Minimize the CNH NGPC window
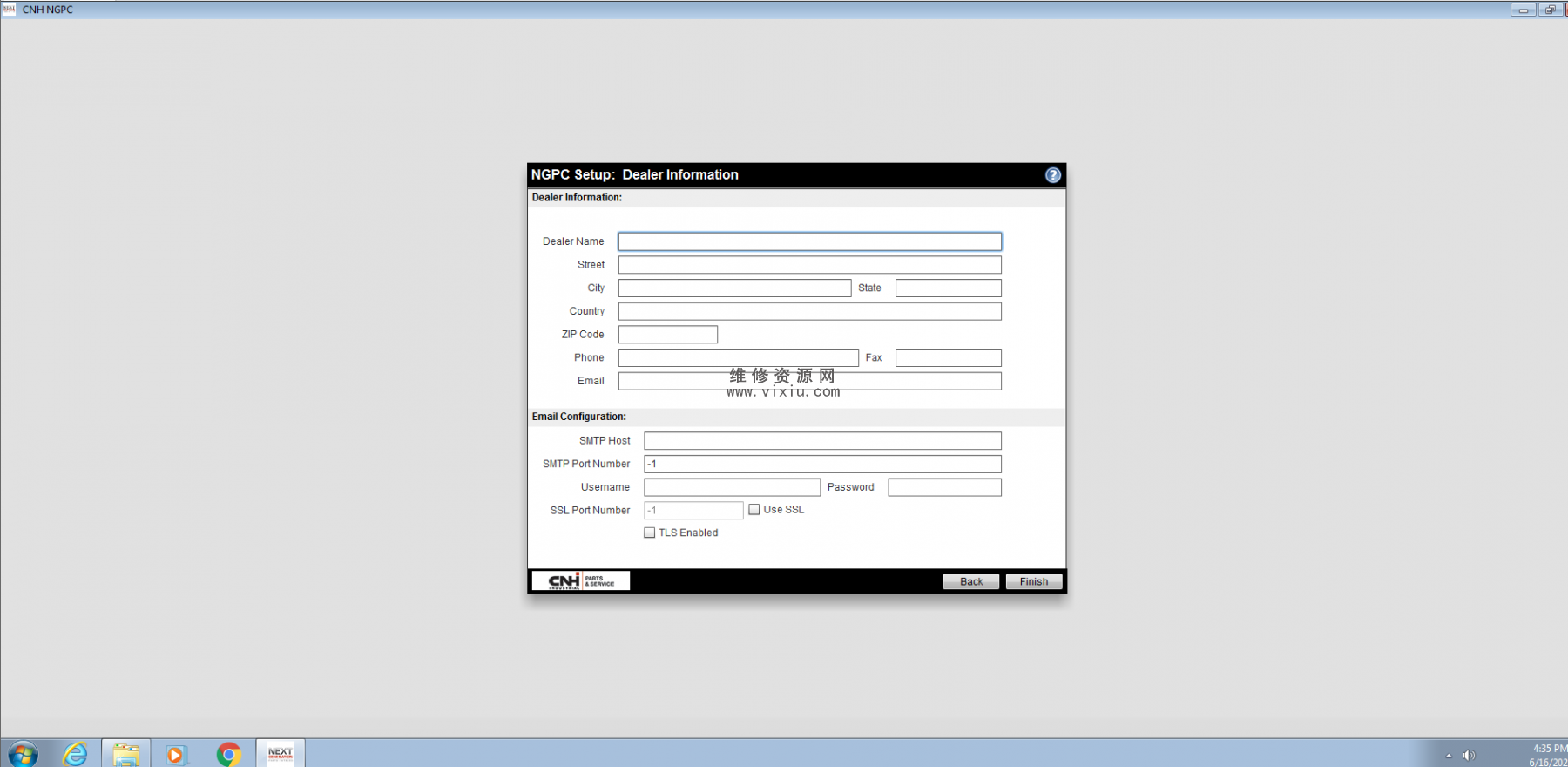Image resolution: width=1568 pixels, height=767 pixels. (1523, 10)
